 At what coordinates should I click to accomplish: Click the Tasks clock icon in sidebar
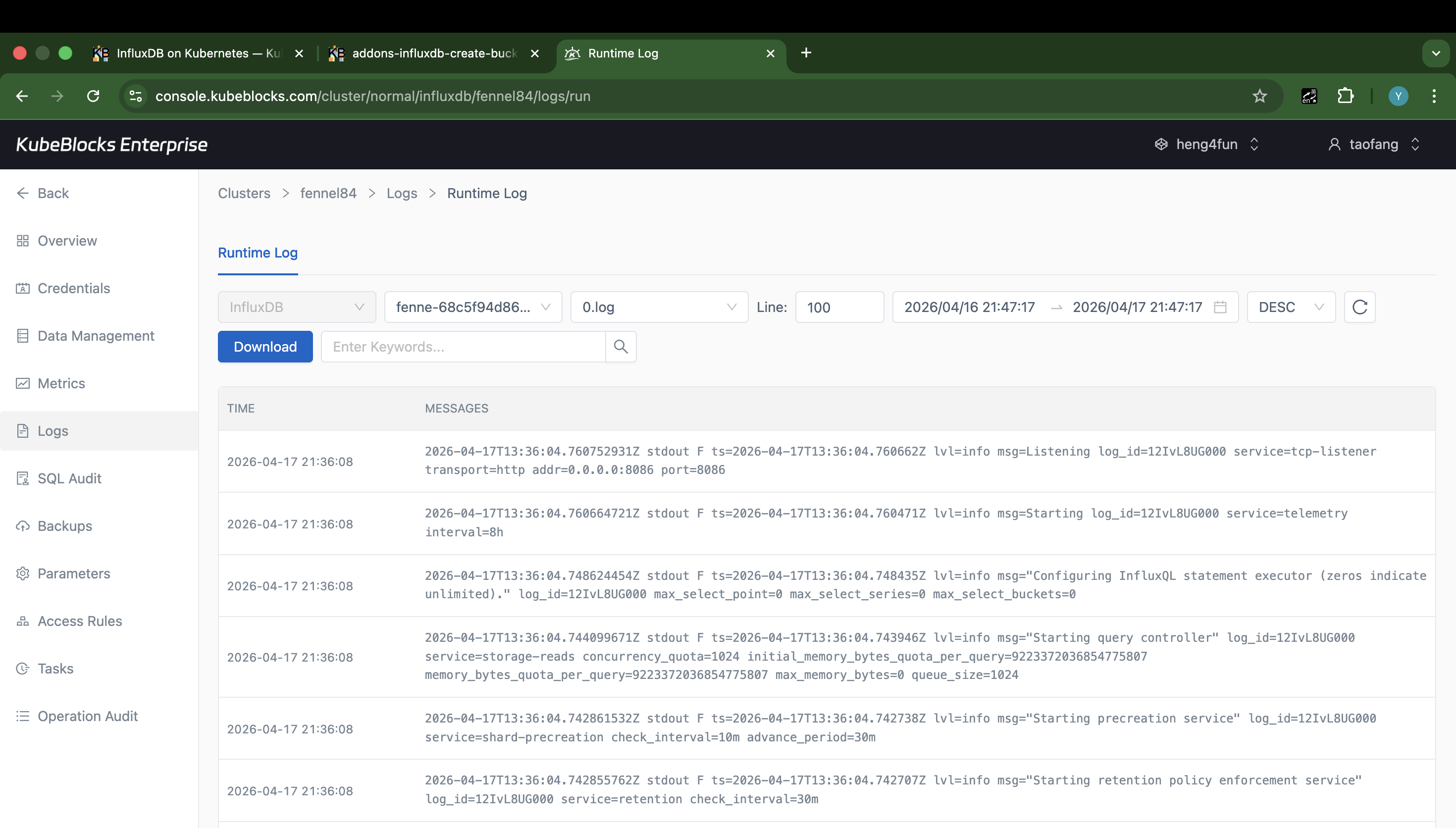tap(23, 669)
